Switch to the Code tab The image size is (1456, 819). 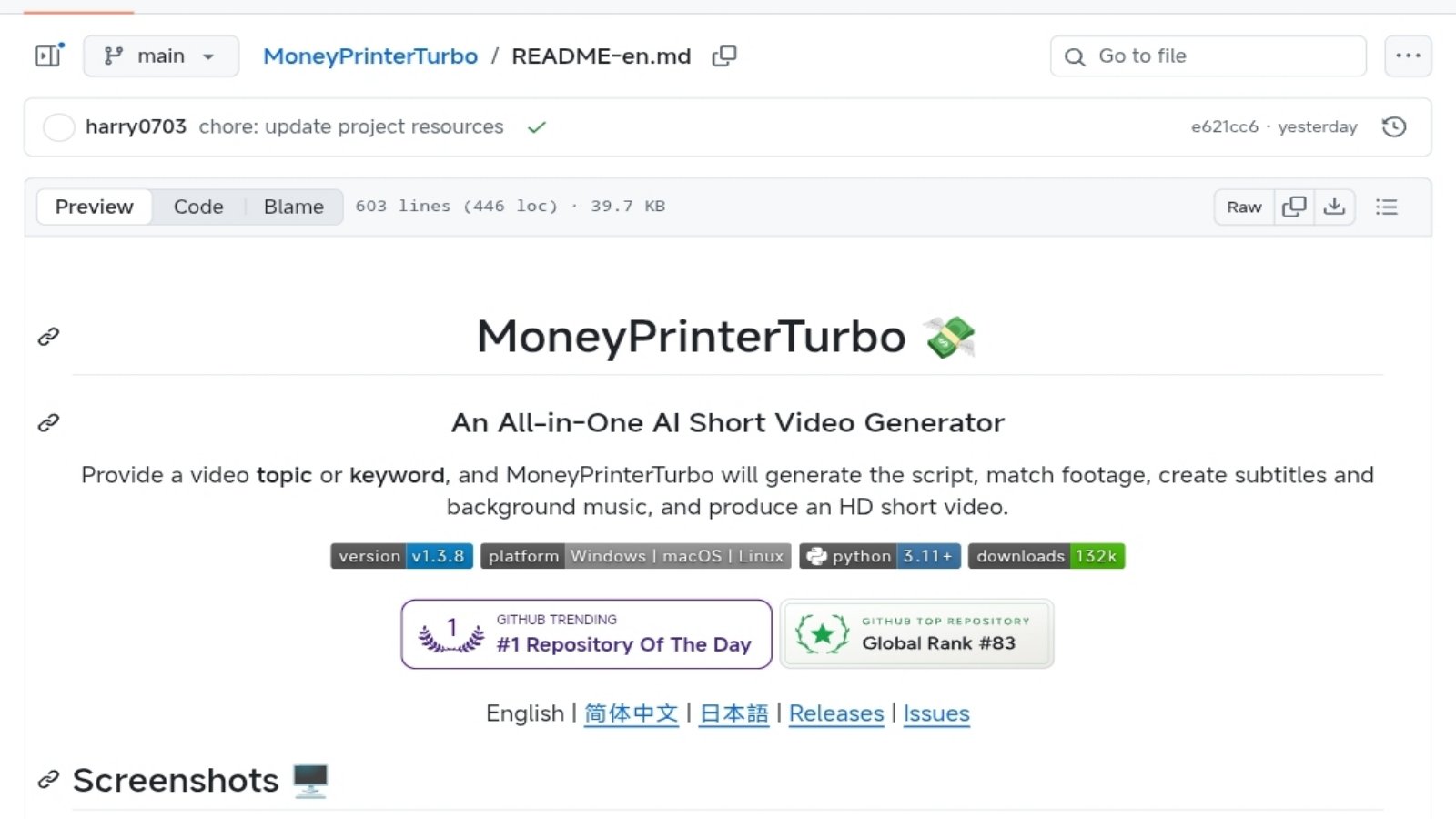coord(198,207)
